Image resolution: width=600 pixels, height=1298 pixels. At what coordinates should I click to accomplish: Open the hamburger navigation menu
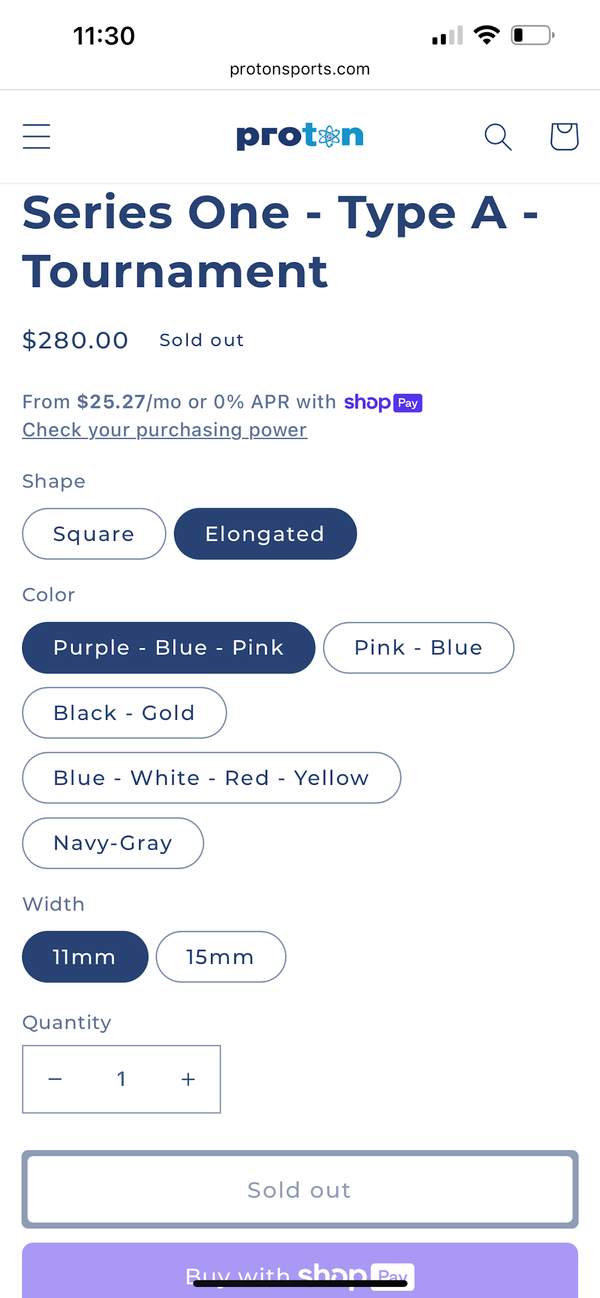coord(37,136)
